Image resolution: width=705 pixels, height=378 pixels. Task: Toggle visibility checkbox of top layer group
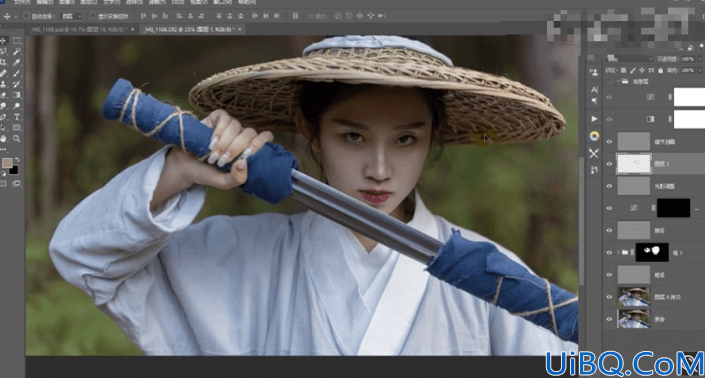pyautogui.click(x=609, y=81)
